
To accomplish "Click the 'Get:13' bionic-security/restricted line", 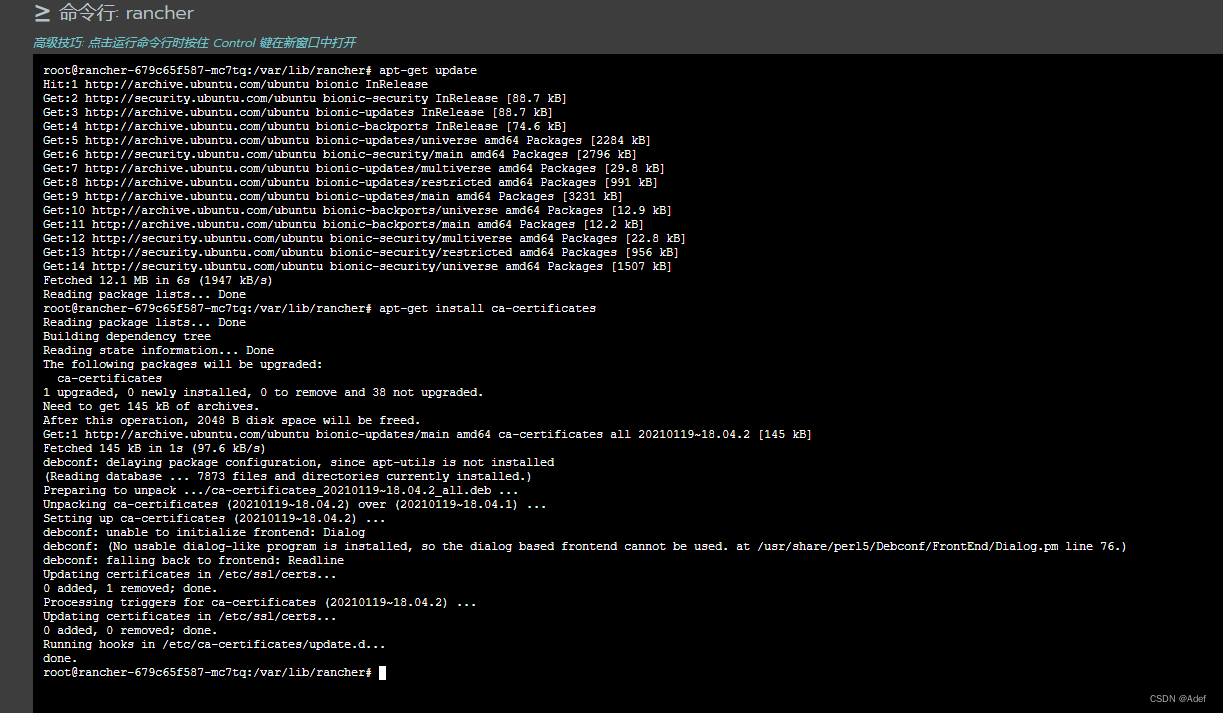I will click(360, 252).
